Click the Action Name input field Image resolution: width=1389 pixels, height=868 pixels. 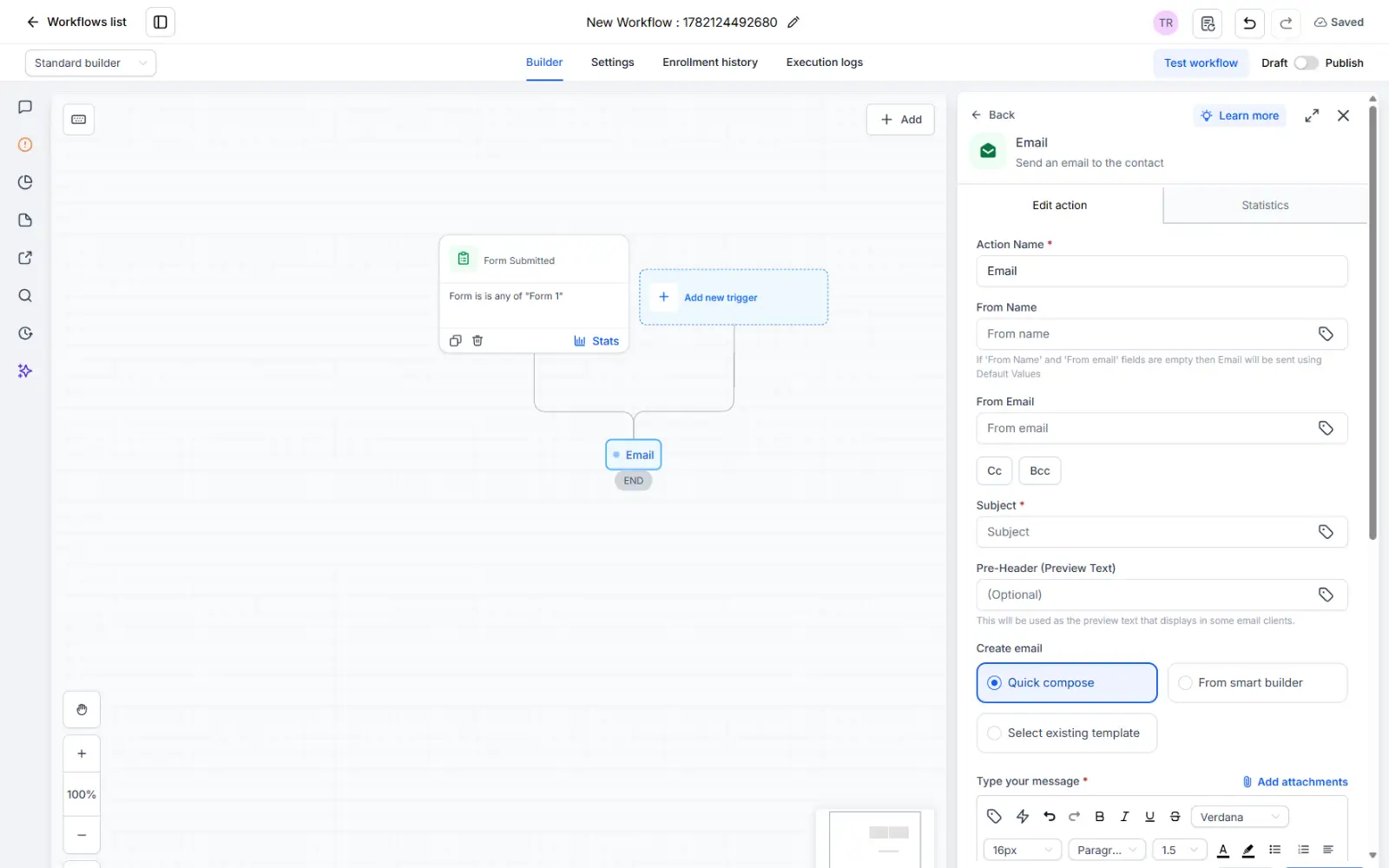tap(1162, 271)
